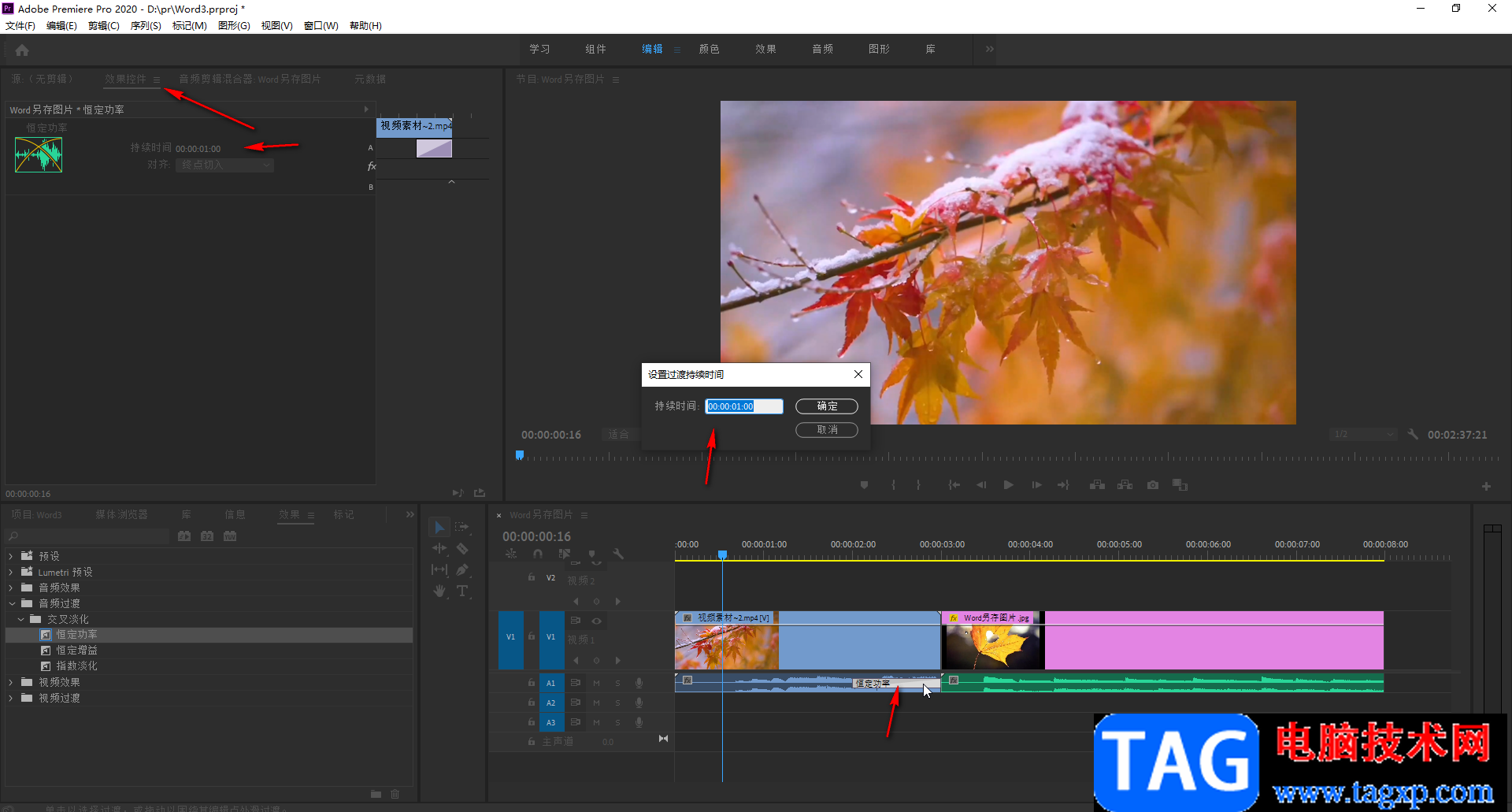The width and height of the screenshot is (1512, 812).
Task: Step forward one frame
Action: click(1036, 485)
